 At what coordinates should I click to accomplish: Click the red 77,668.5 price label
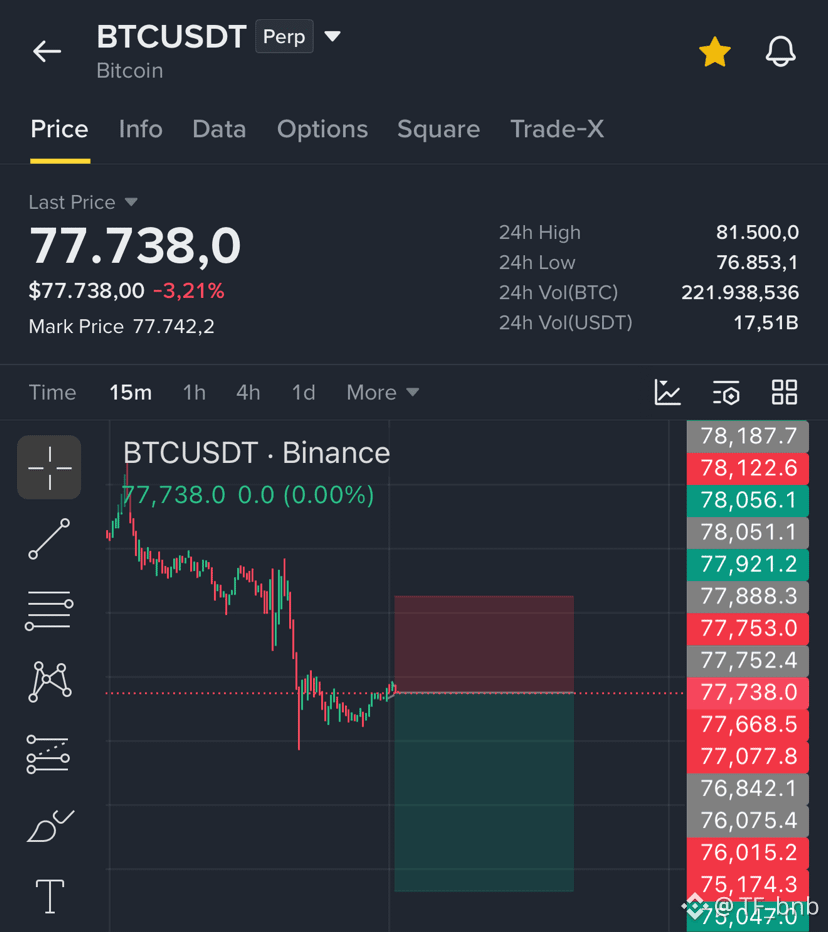tap(748, 725)
